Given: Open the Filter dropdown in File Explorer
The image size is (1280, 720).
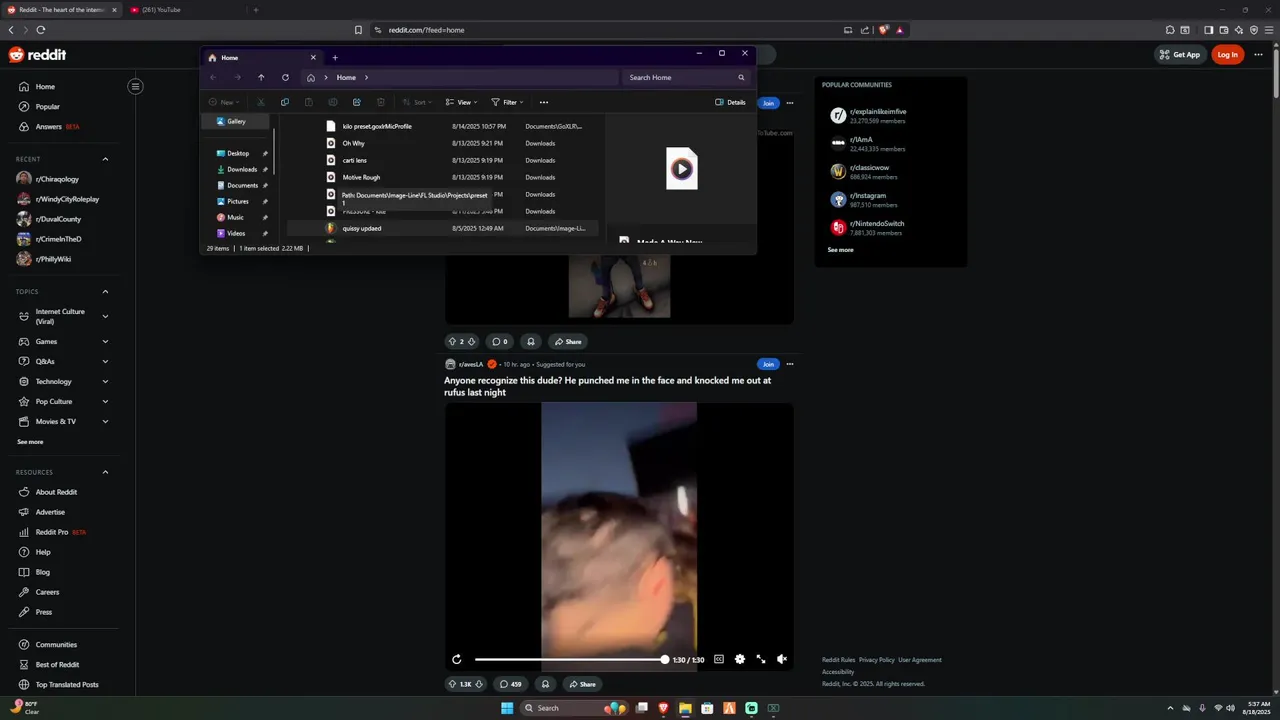Looking at the screenshot, I should click(x=507, y=102).
